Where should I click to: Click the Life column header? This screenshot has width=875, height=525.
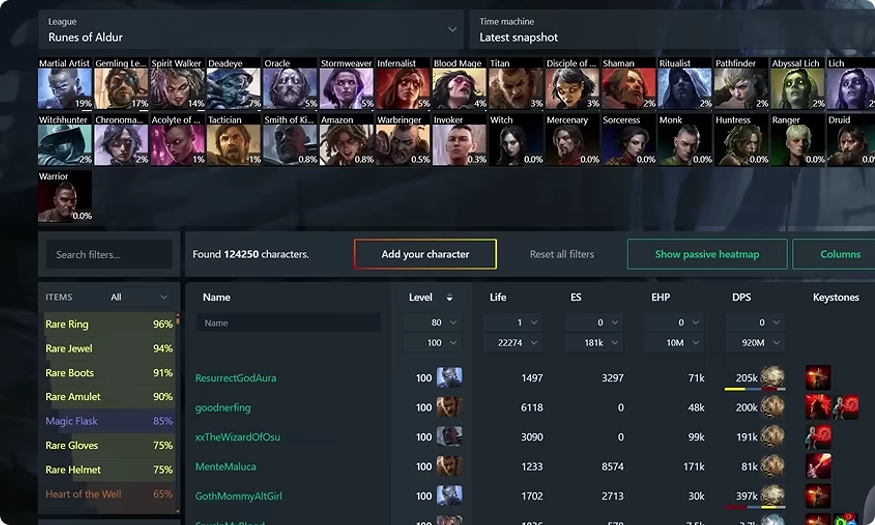498,297
